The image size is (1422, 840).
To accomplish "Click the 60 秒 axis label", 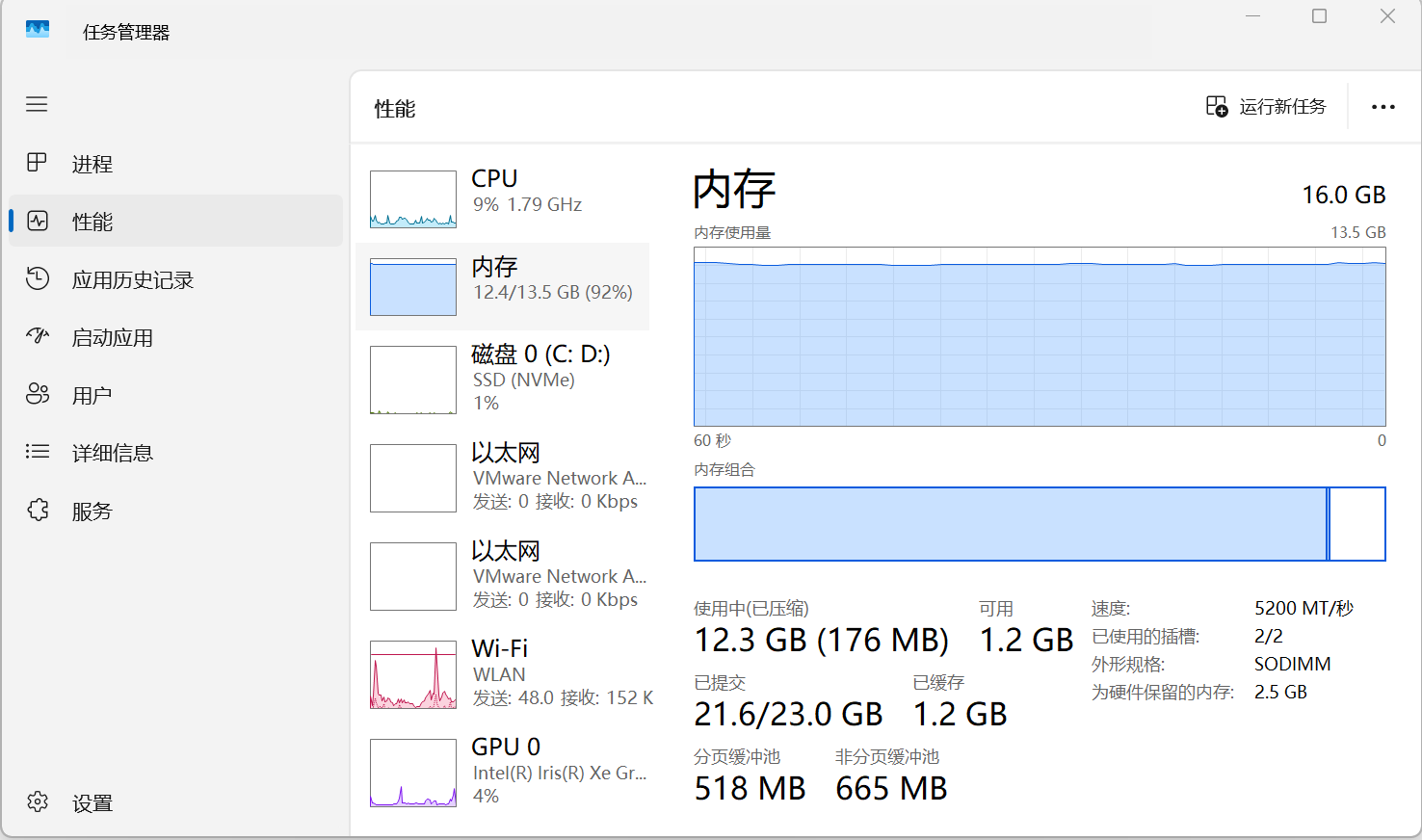I will pyautogui.click(x=713, y=440).
